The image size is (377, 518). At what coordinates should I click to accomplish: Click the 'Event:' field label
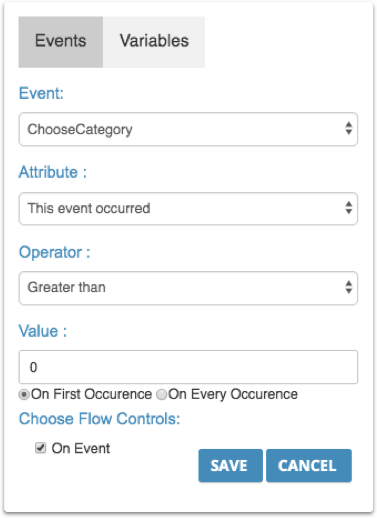41,93
